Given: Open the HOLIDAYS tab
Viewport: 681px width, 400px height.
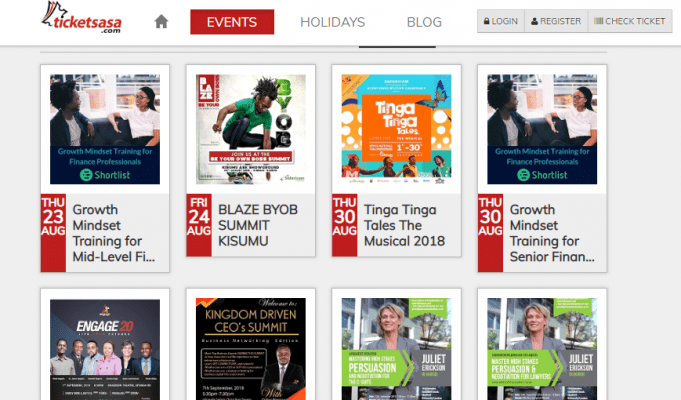Looking at the screenshot, I should coord(332,22).
